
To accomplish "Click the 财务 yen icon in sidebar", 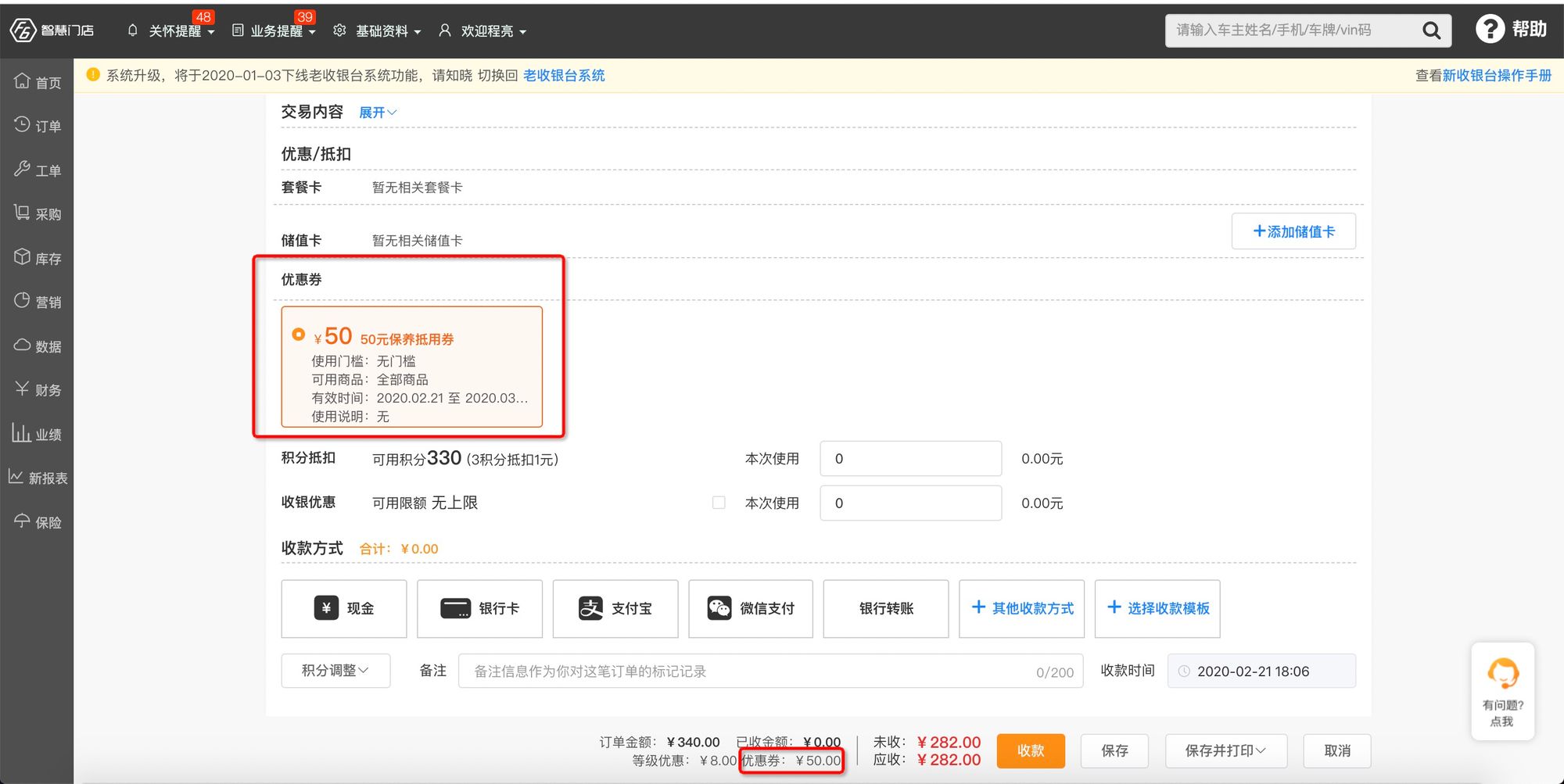I will point(22,388).
